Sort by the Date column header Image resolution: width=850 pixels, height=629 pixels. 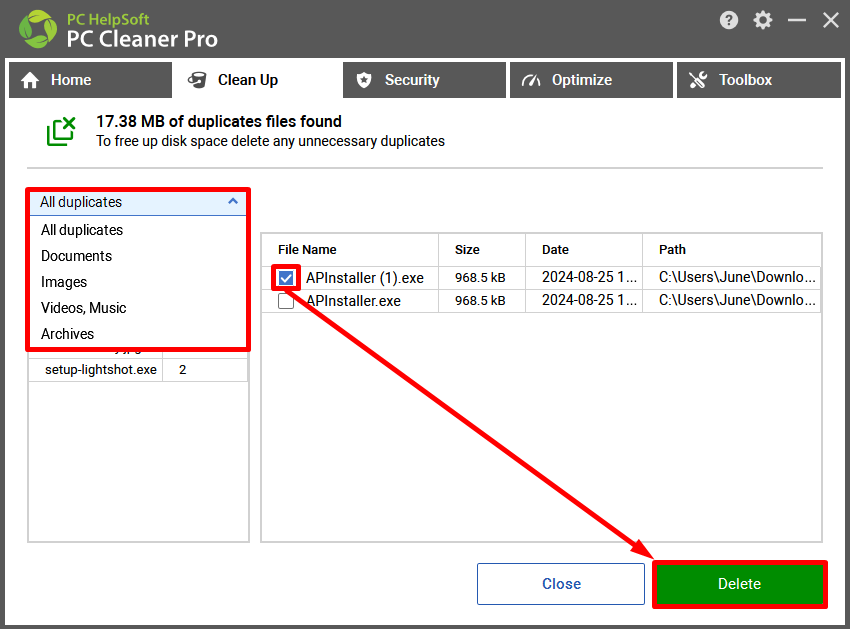tap(584, 249)
